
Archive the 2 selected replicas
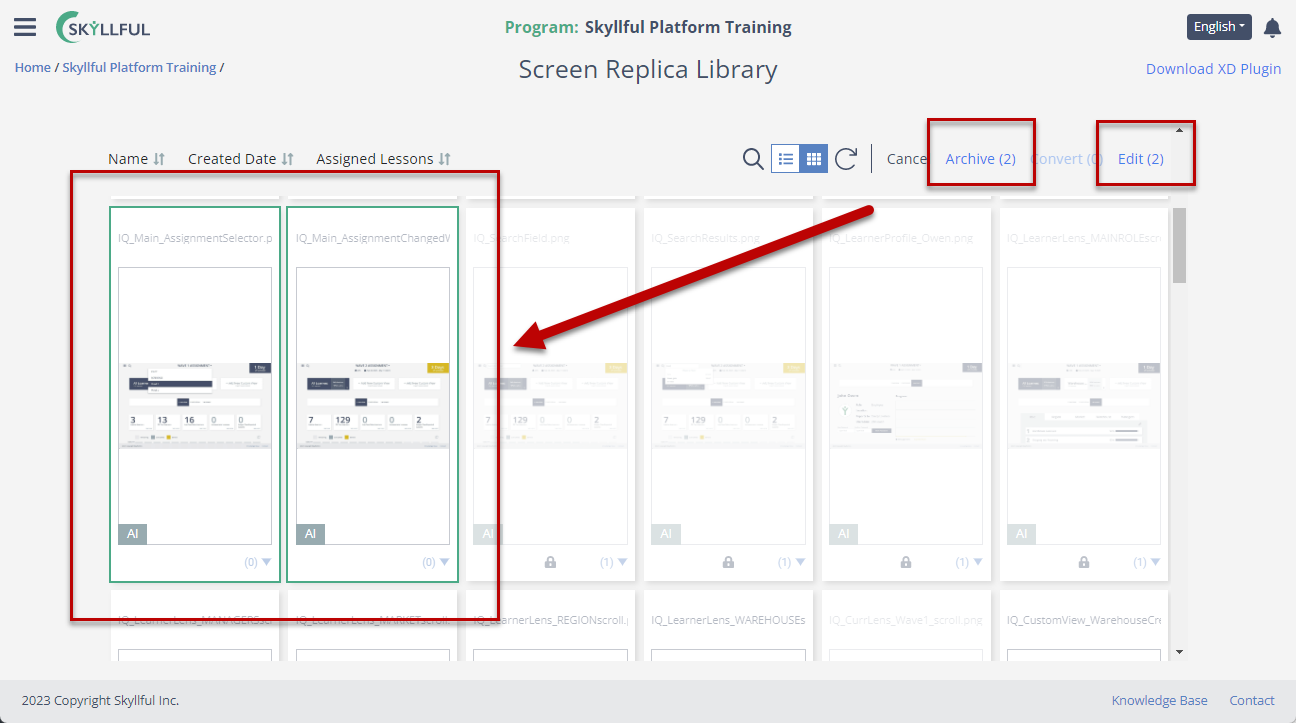tap(981, 159)
